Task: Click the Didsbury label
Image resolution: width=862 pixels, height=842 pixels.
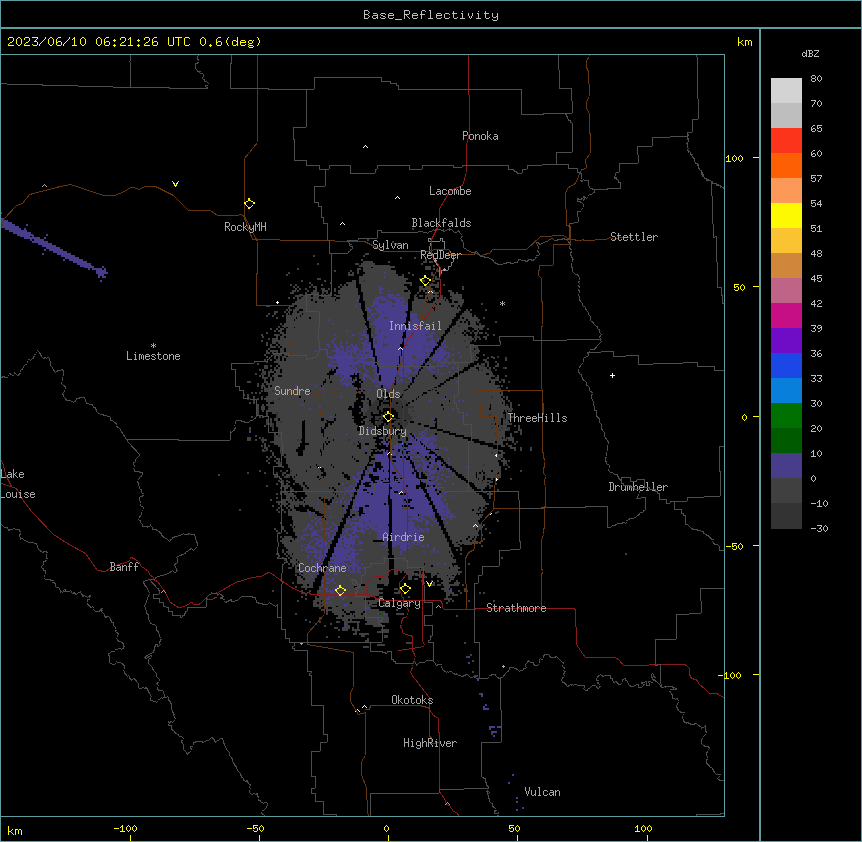Action: point(383,431)
